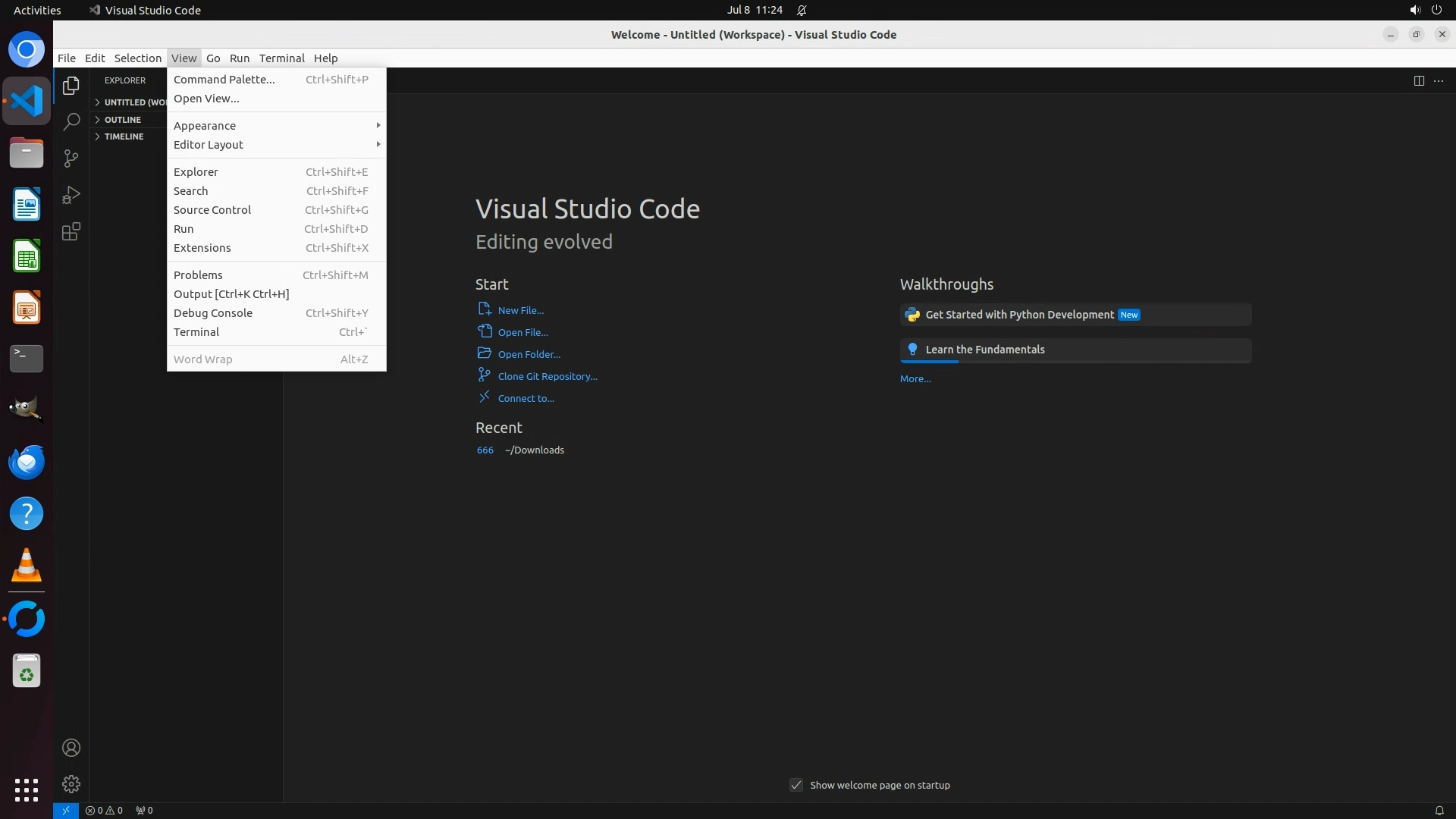The width and height of the screenshot is (1456, 819).
Task: Click the Clone Git Repository link
Action: pyautogui.click(x=547, y=376)
